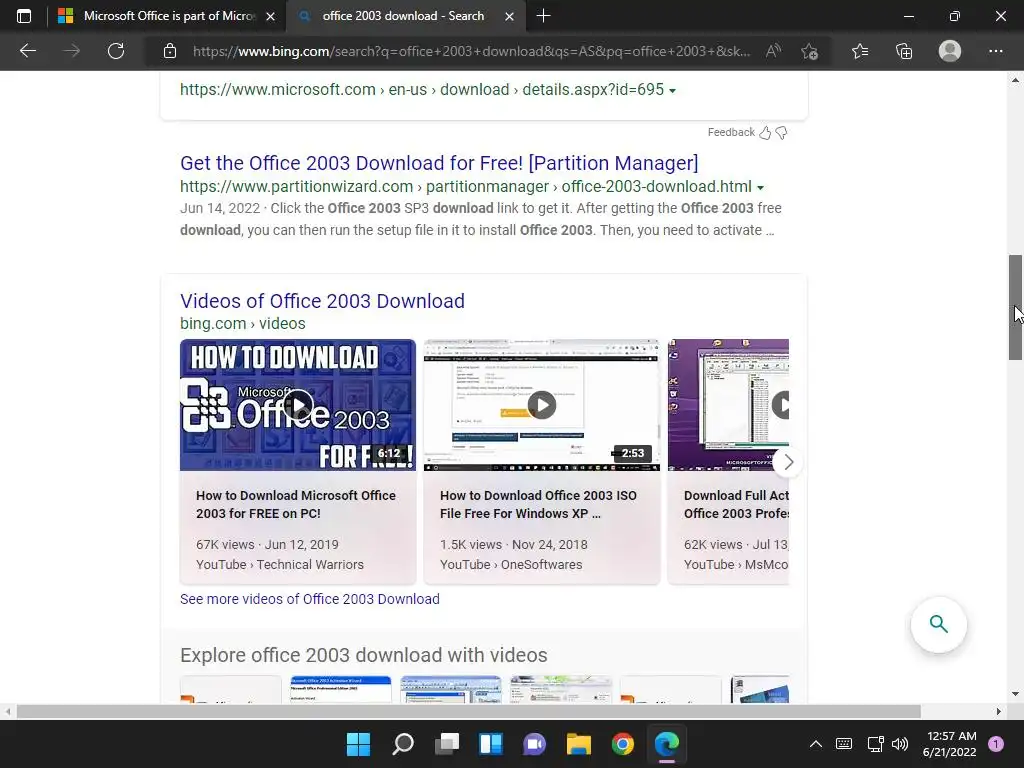1024x768 pixels.
Task: Open Office 2003 ISO File video title
Action: coord(538,504)
